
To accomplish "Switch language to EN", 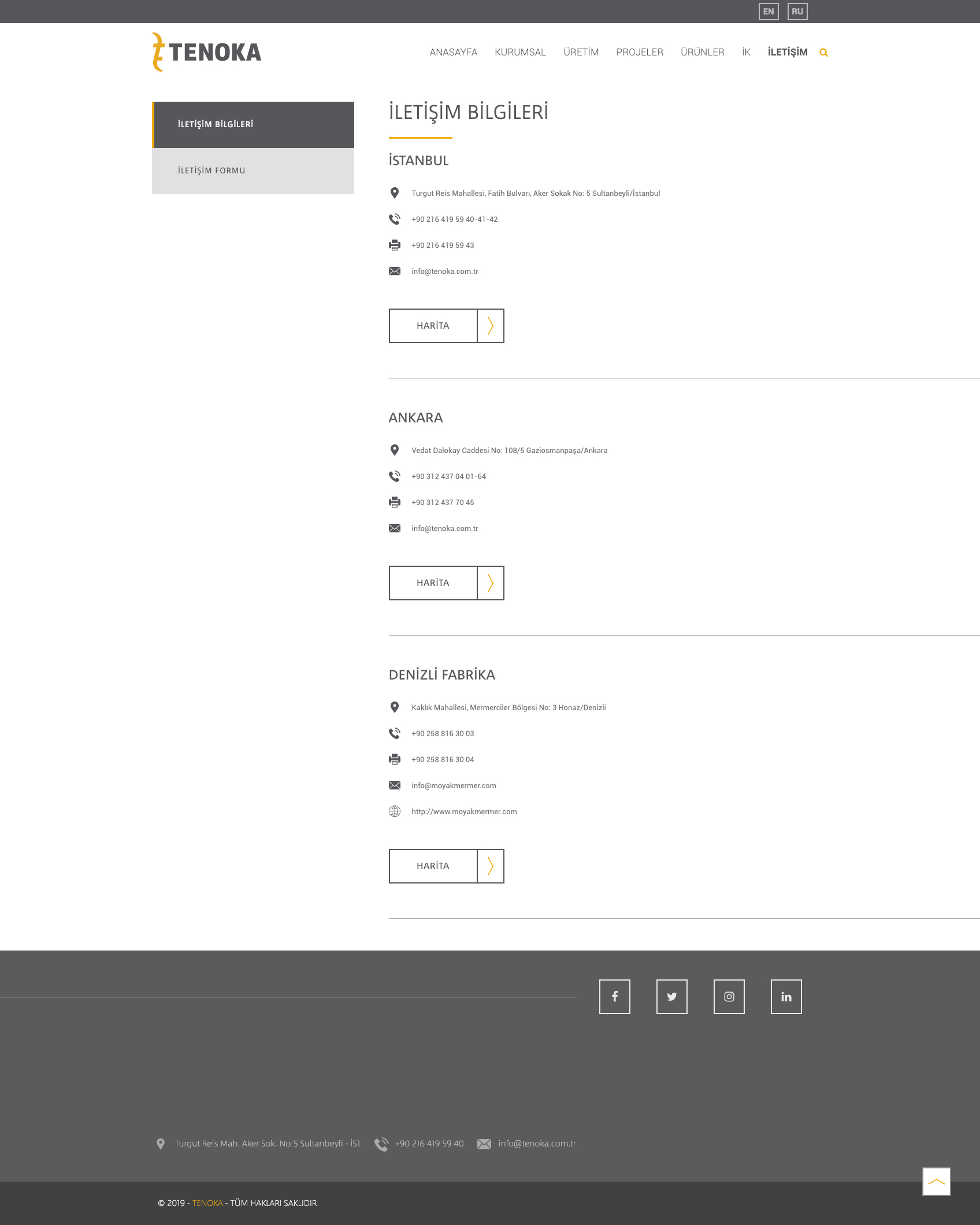I will 769,12.
